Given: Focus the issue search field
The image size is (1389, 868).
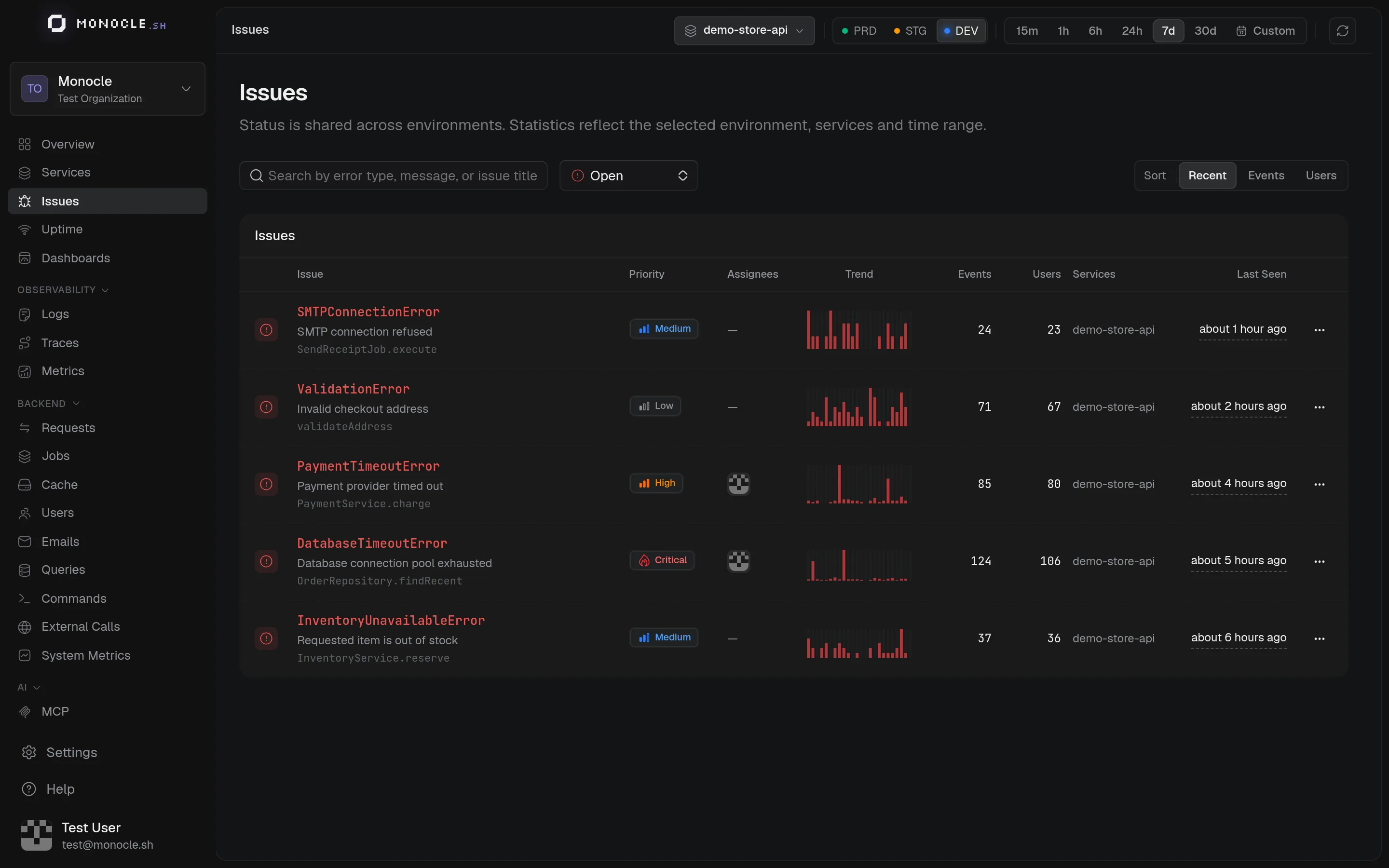Looking at the screenshot, I should (x=393, y=176).
